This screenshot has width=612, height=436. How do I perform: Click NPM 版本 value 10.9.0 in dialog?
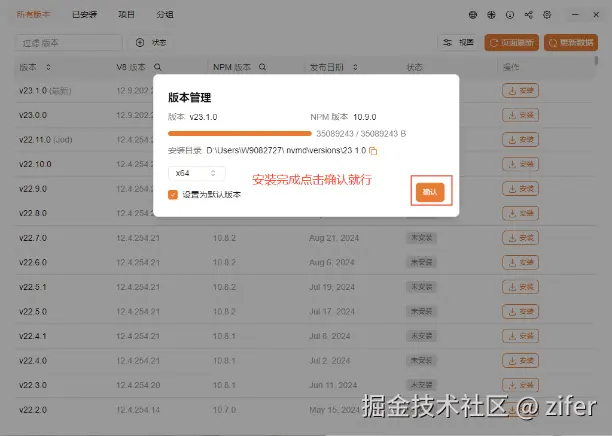(x=365, y=117)
